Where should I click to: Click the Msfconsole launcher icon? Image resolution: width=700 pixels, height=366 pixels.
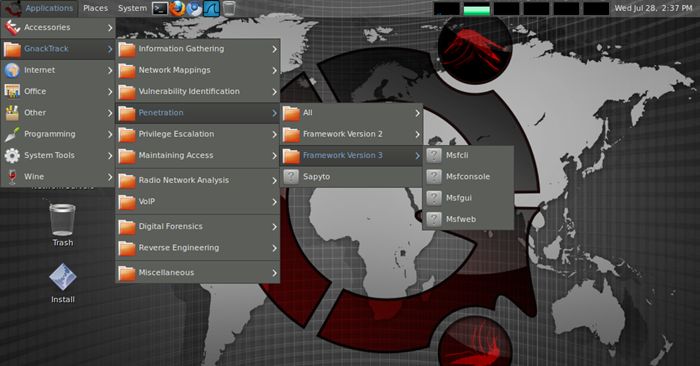pos(433,177)
